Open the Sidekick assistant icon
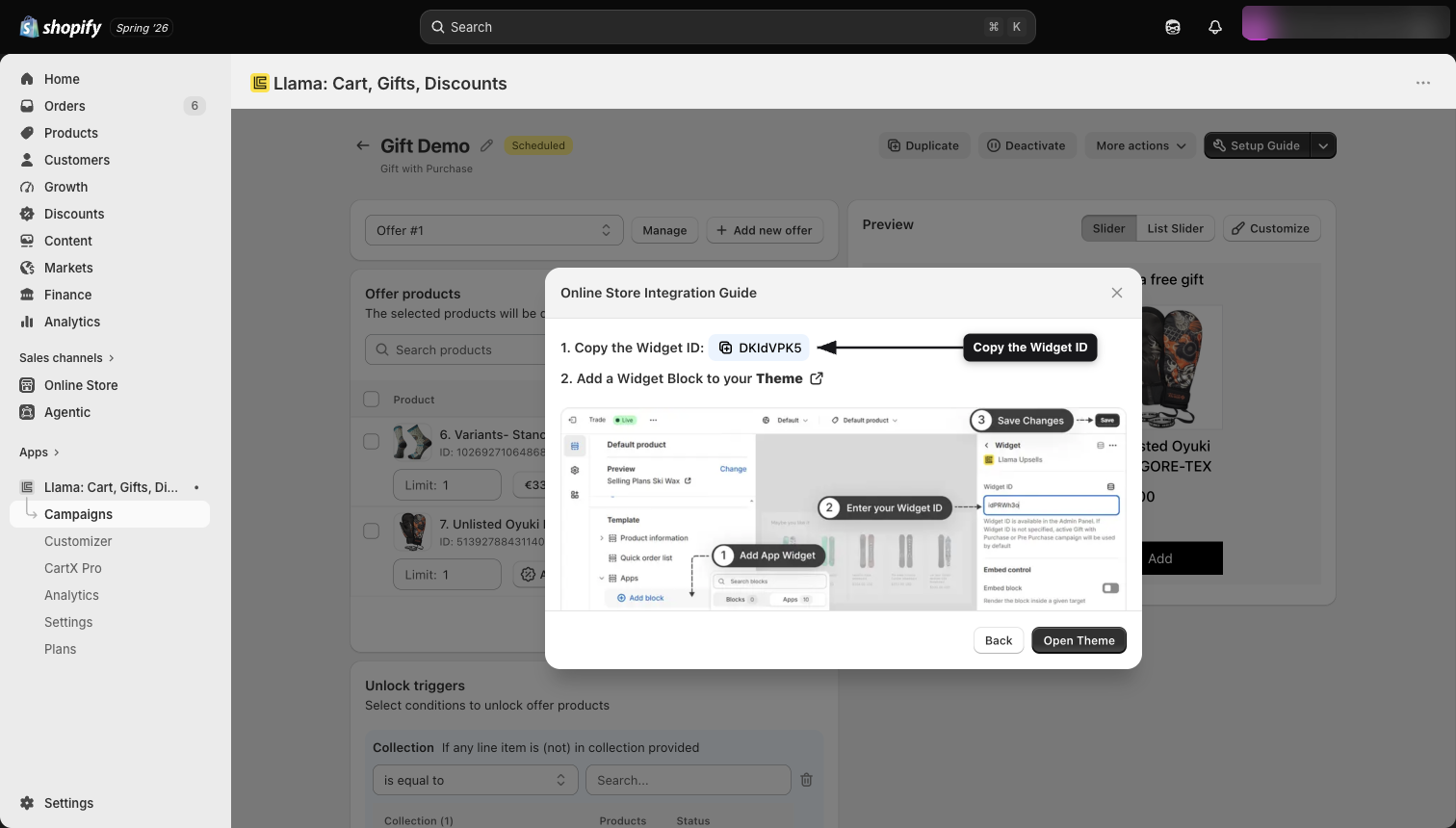The width and height of the screenshot is (1456, 828). (x=1173, y=27)
